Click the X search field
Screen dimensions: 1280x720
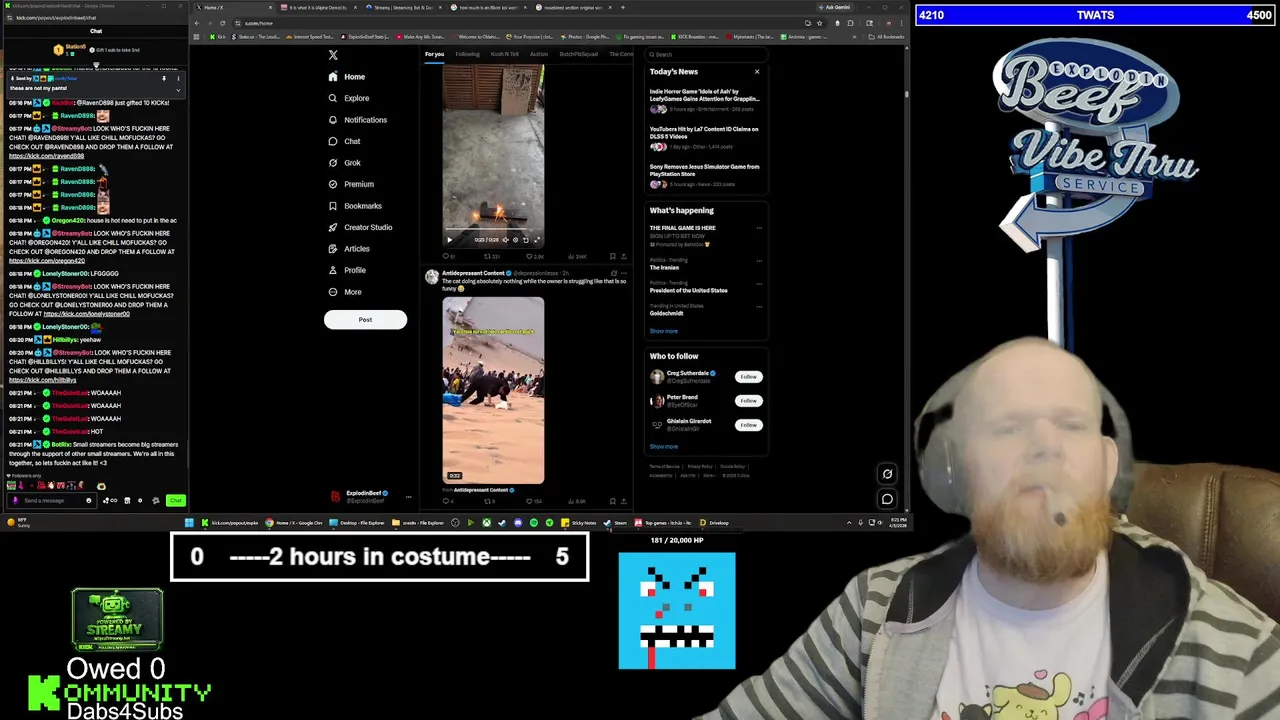point(705,54)
